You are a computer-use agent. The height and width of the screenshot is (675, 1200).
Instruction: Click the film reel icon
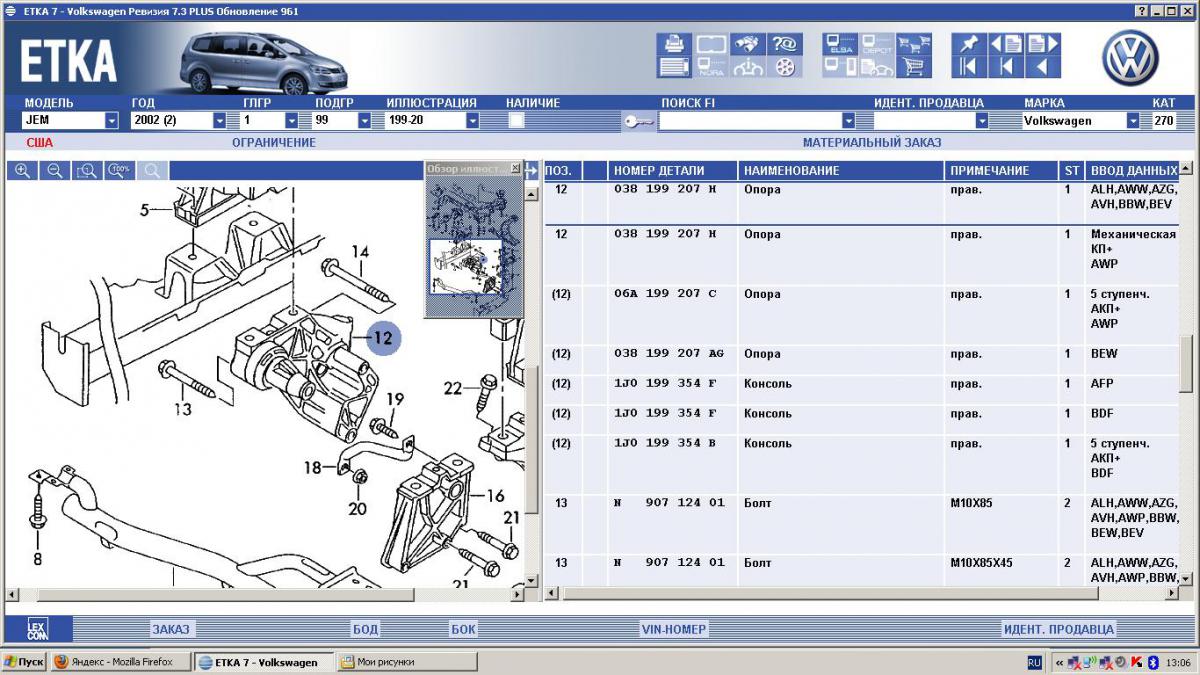coord(785,67)
